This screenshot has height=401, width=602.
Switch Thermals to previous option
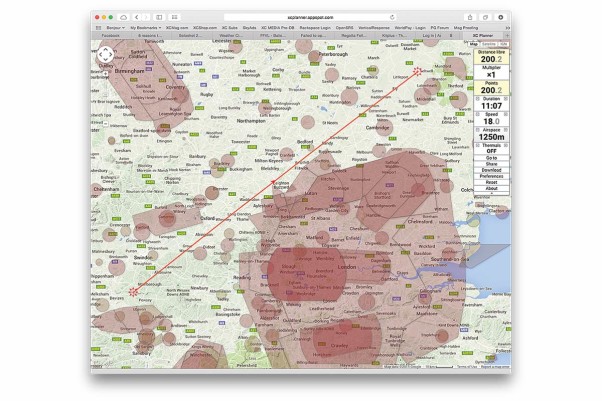coord(478,145)
